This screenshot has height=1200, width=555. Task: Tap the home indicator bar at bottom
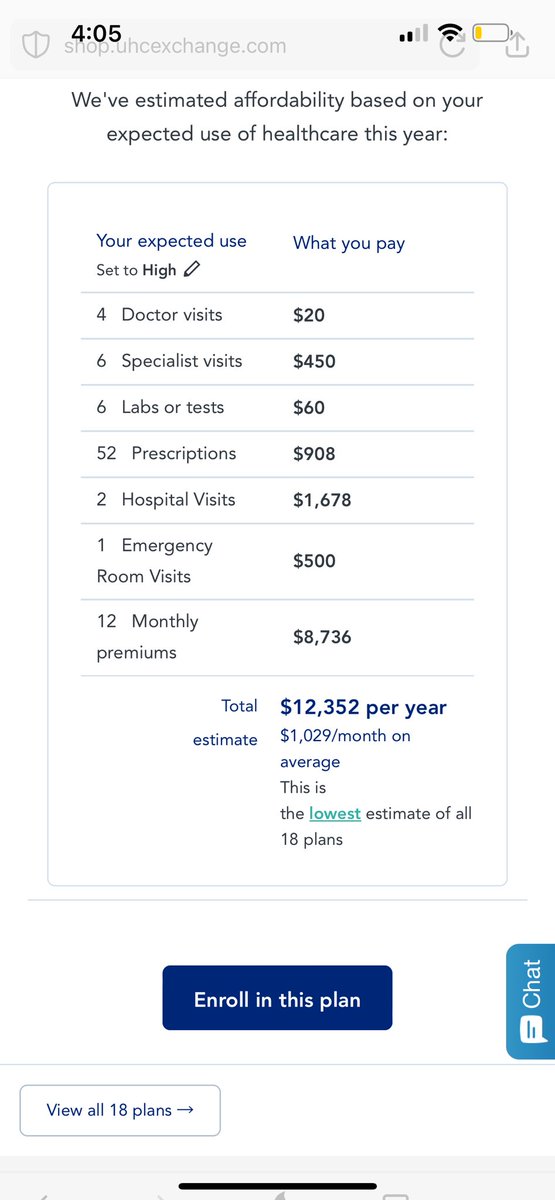(277, 1186)
